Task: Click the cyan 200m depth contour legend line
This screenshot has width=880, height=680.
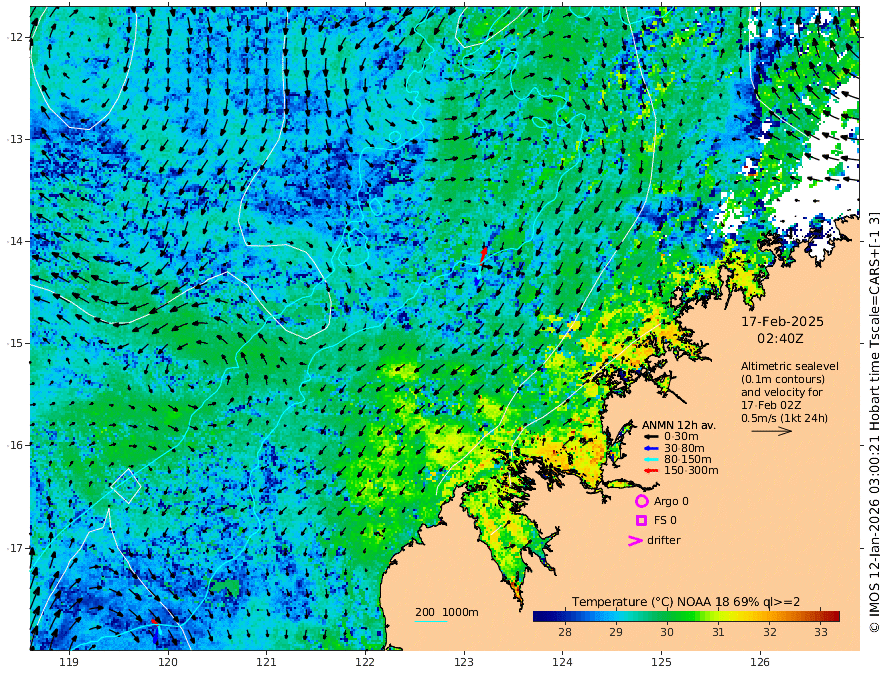Action: pyautogui.click(x=430, y=621)
